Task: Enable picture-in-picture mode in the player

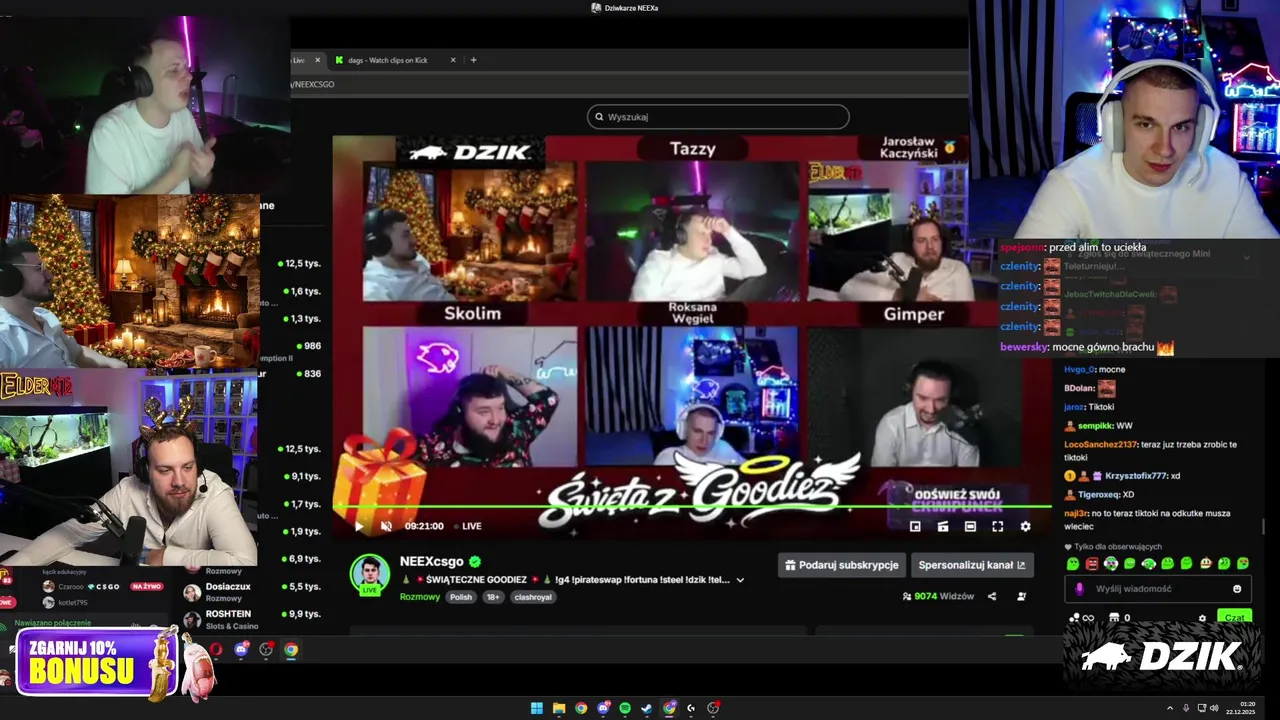Action: pyautogui.click(x=915, y=526)
